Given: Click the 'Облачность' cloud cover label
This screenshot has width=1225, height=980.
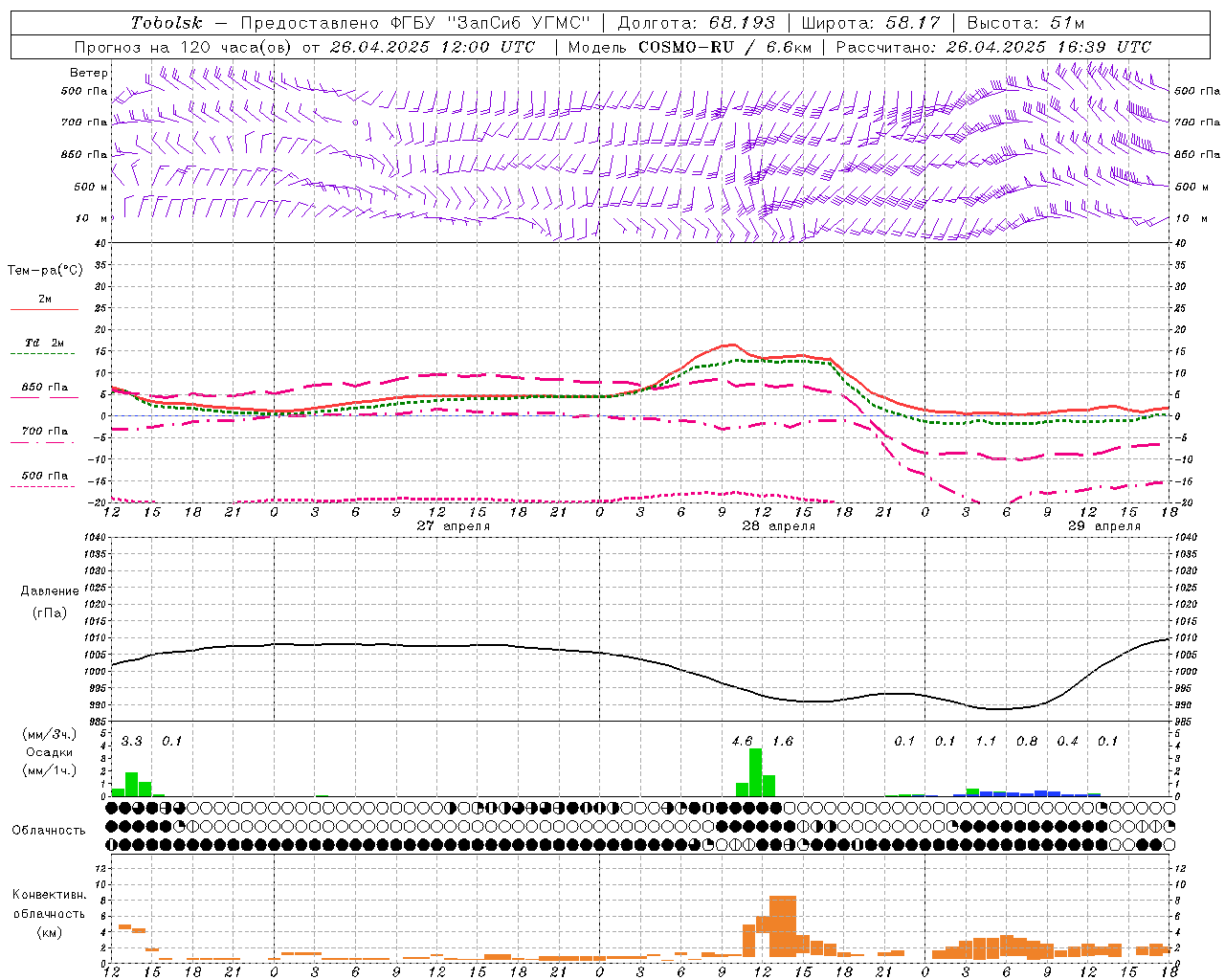Looking at the screenshot, I should (49, 831).
